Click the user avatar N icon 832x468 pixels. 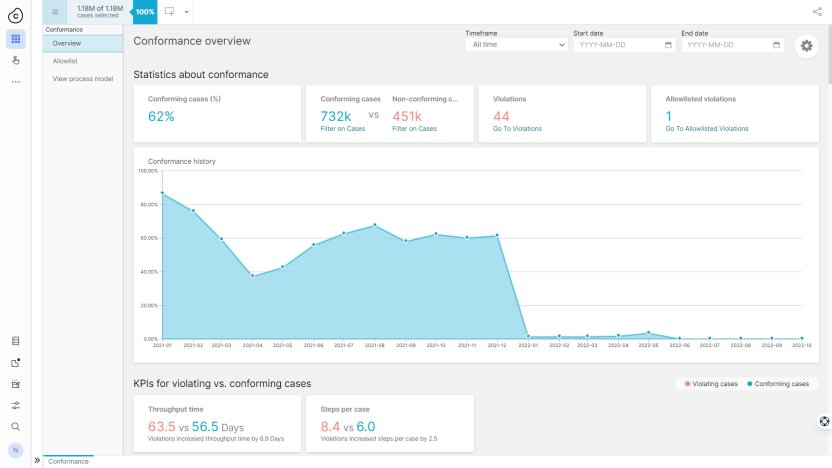point(15,450)
